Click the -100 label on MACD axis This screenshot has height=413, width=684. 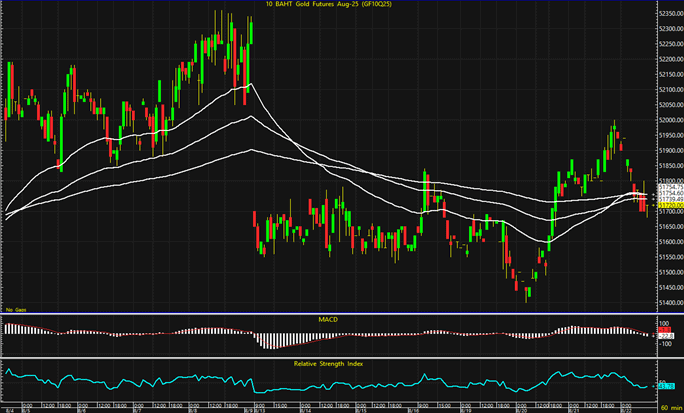(664, 343)
